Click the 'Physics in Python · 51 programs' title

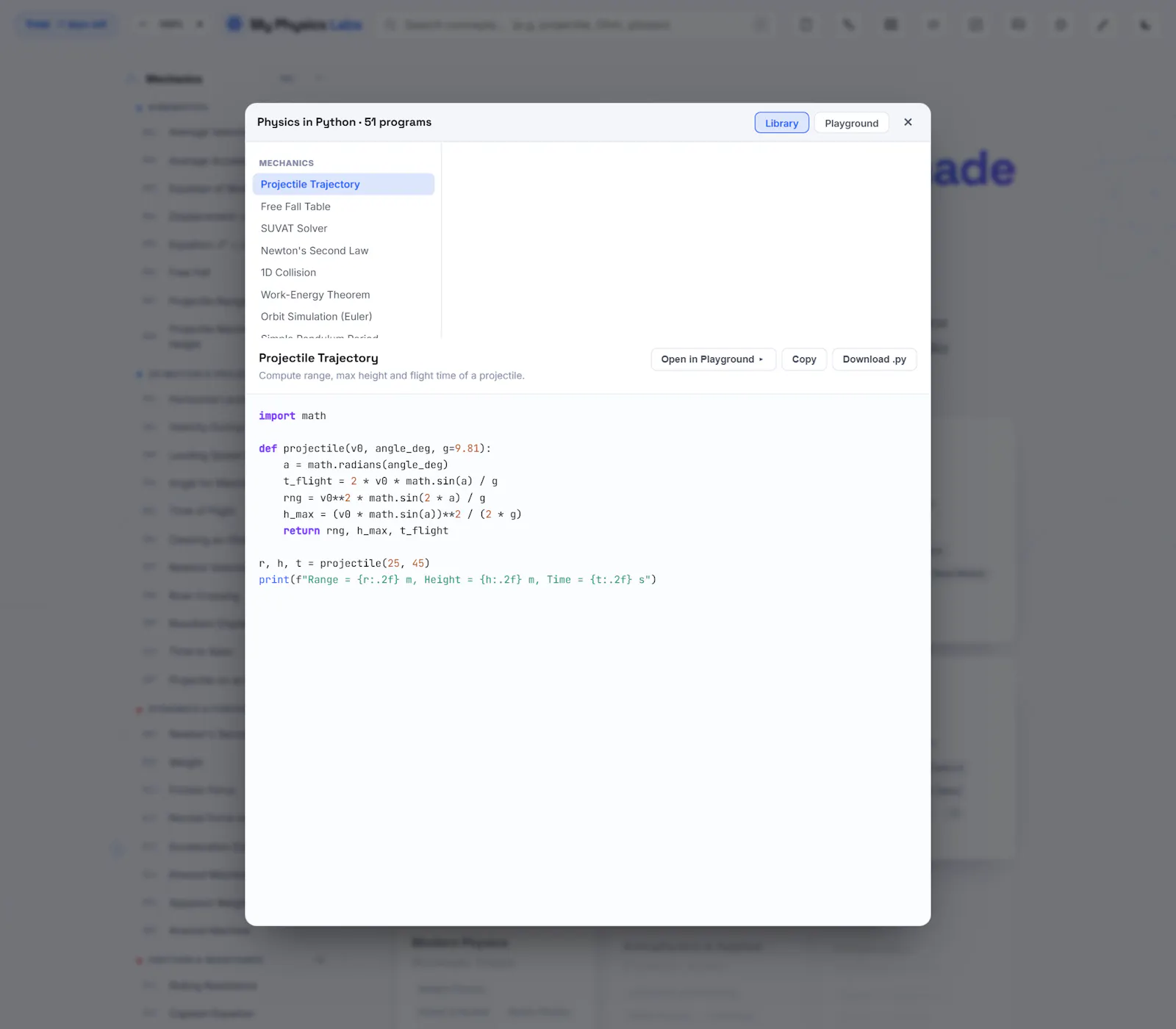point(344,122)
